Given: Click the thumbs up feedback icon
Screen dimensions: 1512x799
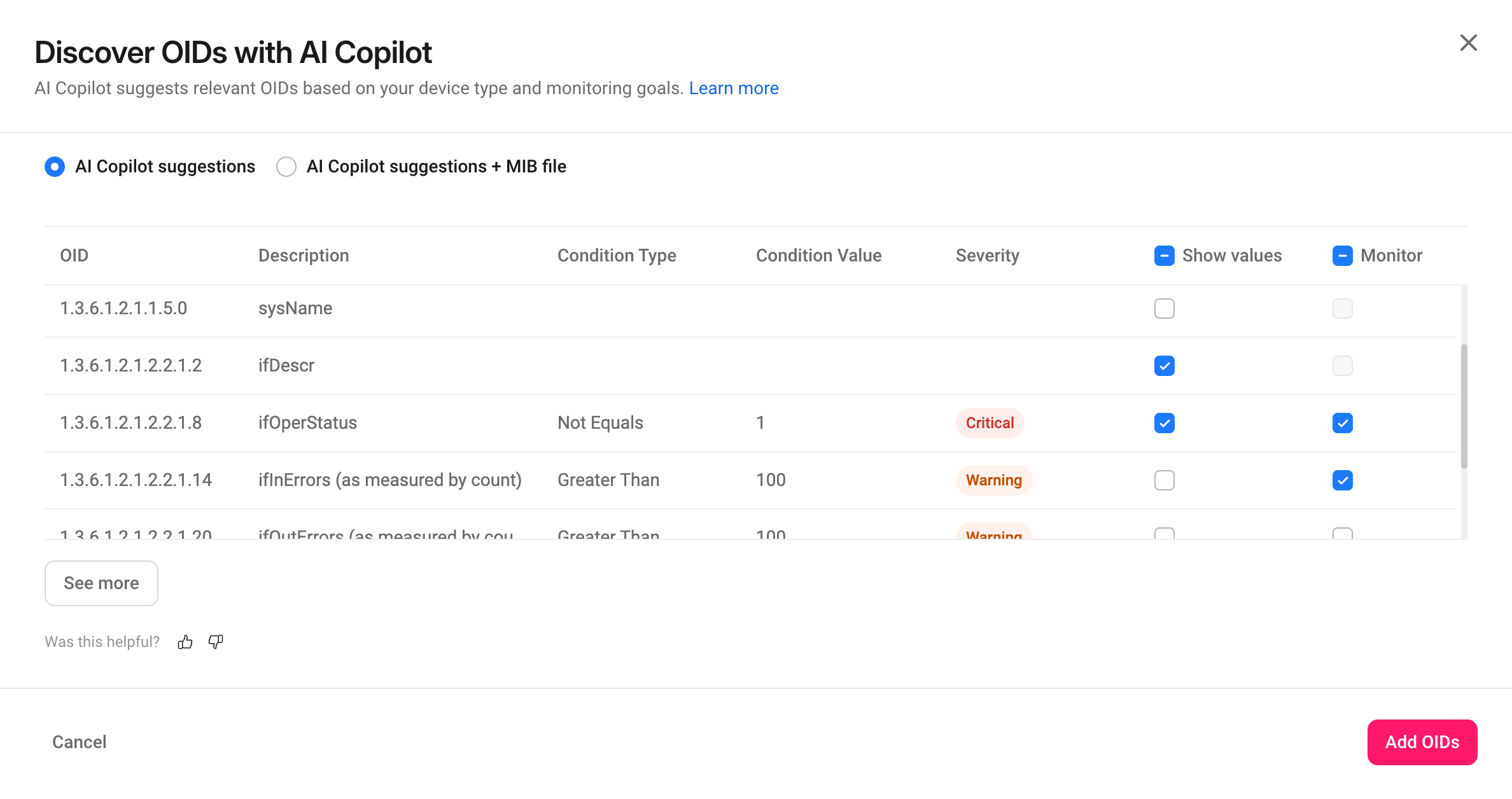Looking at the screenshot, I should pos(185,642).
